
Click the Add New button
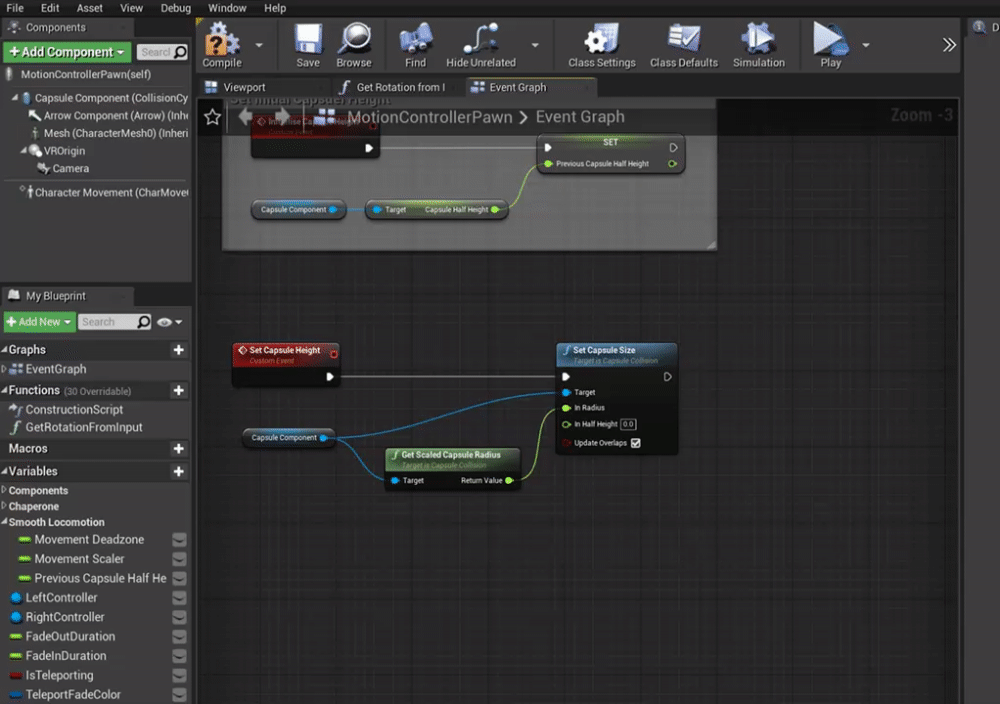point(40,322)
